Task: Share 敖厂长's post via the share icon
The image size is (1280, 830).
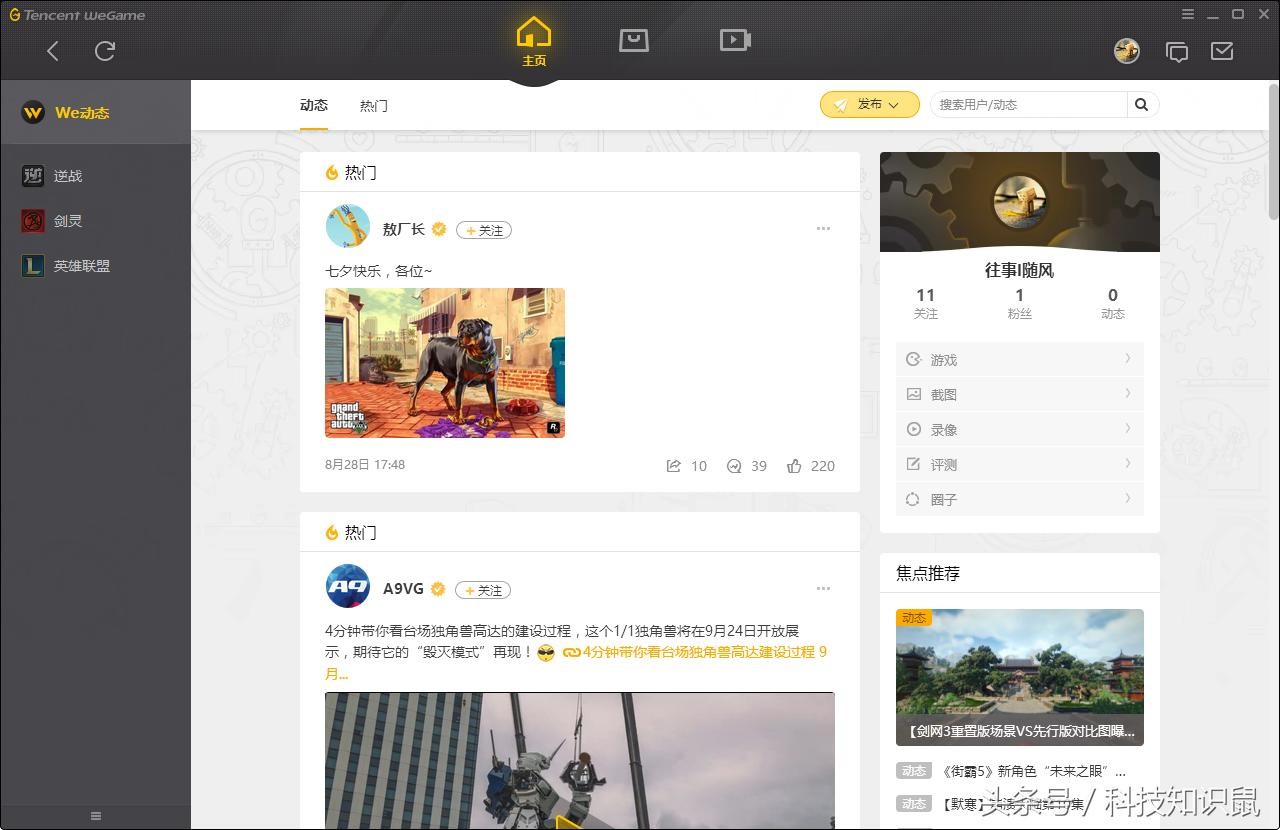Action: (674, 466)
